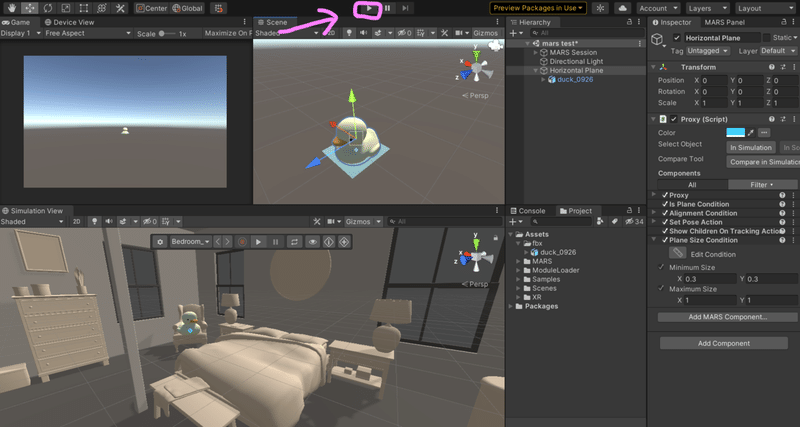Click the In Simulation button

click(751, 147)
